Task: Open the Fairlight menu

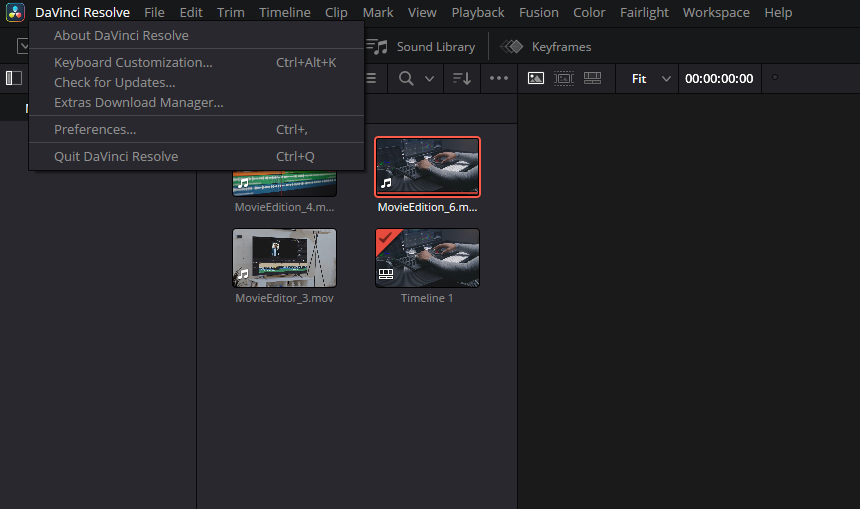Action: click(x=644, y=13)
